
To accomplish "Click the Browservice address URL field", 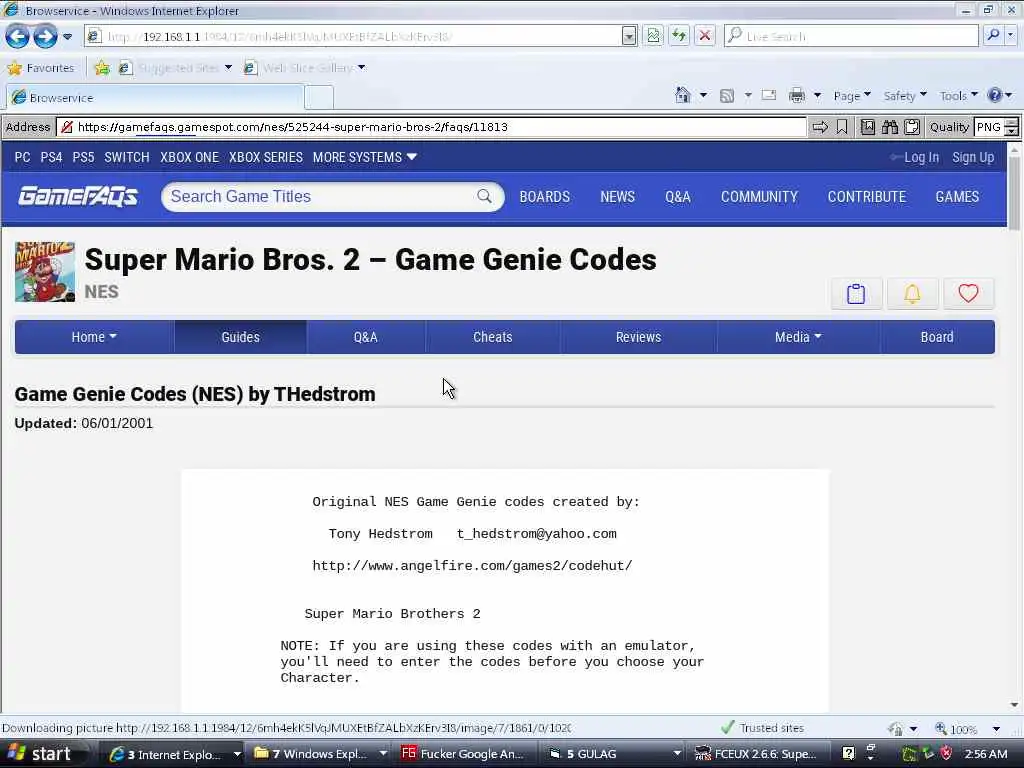I will 432,127.
